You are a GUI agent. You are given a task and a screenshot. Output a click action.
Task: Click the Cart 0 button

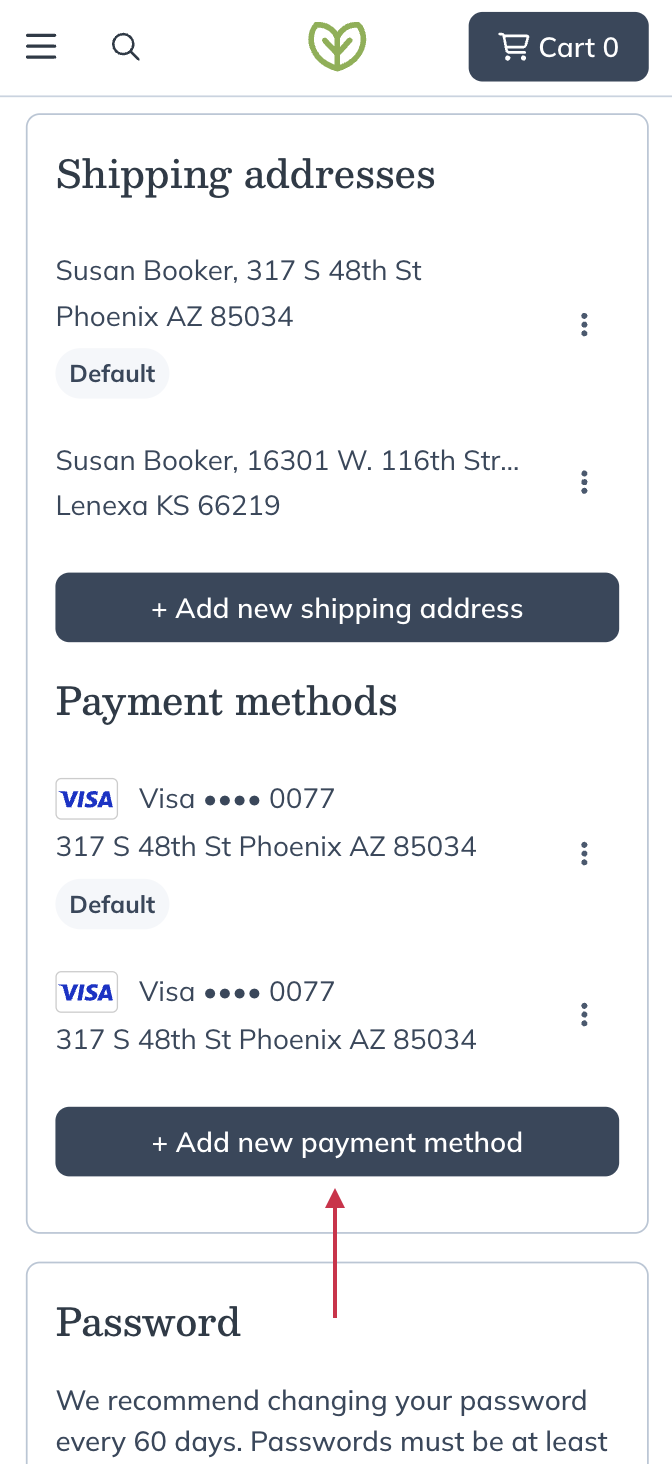point(558,46)
